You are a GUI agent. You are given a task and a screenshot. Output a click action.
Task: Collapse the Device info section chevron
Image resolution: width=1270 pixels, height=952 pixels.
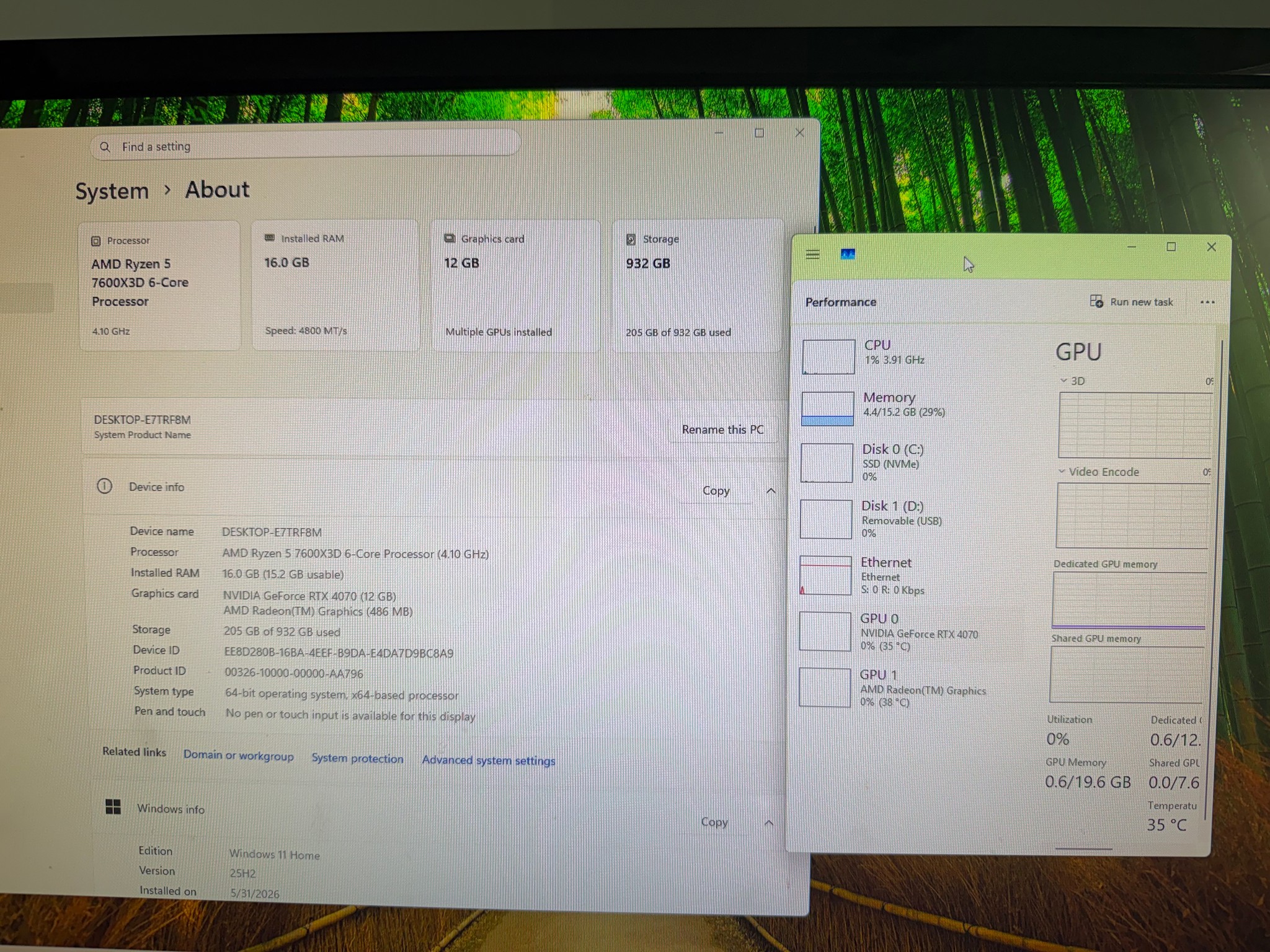(771, 491)
